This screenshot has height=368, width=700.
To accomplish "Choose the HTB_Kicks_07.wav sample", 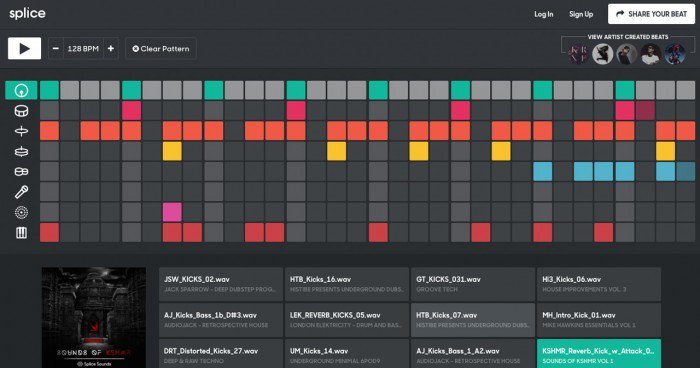I will click(473, 320).
